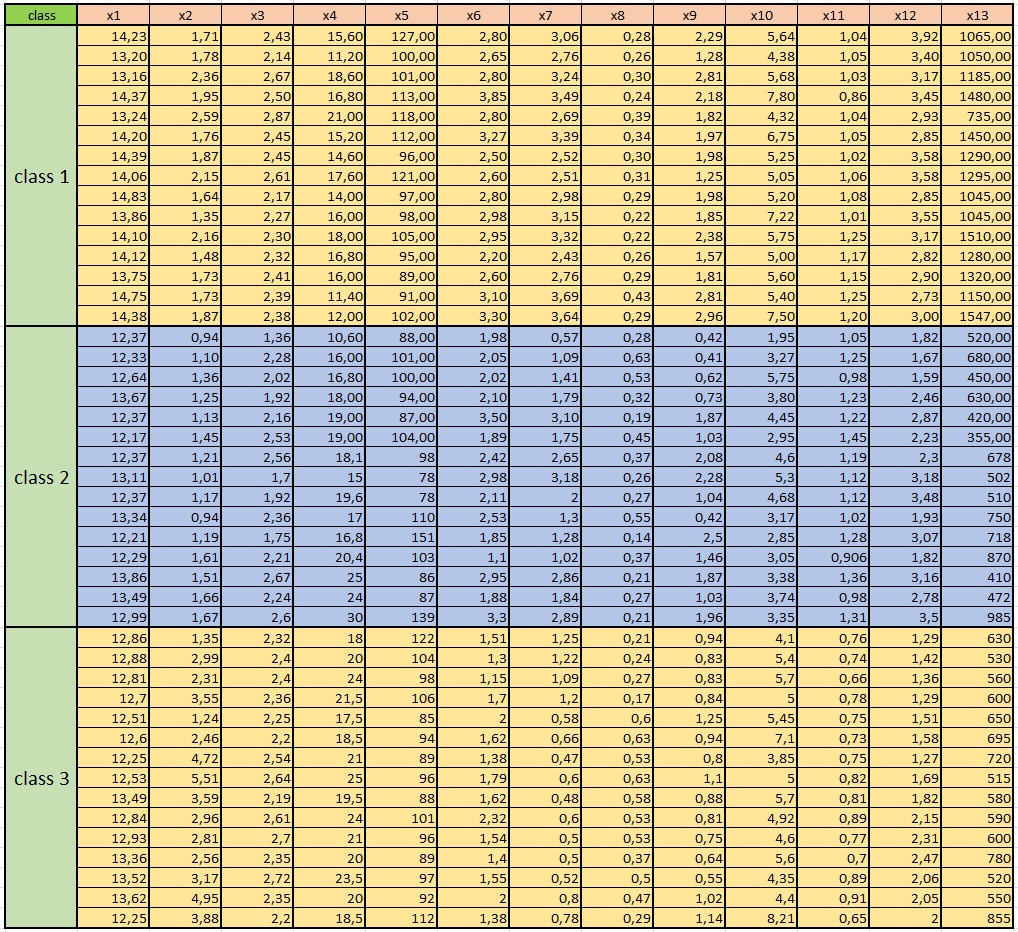
Task: Select the x13 cell showing 355,00
Action: (x=977, y=437)
